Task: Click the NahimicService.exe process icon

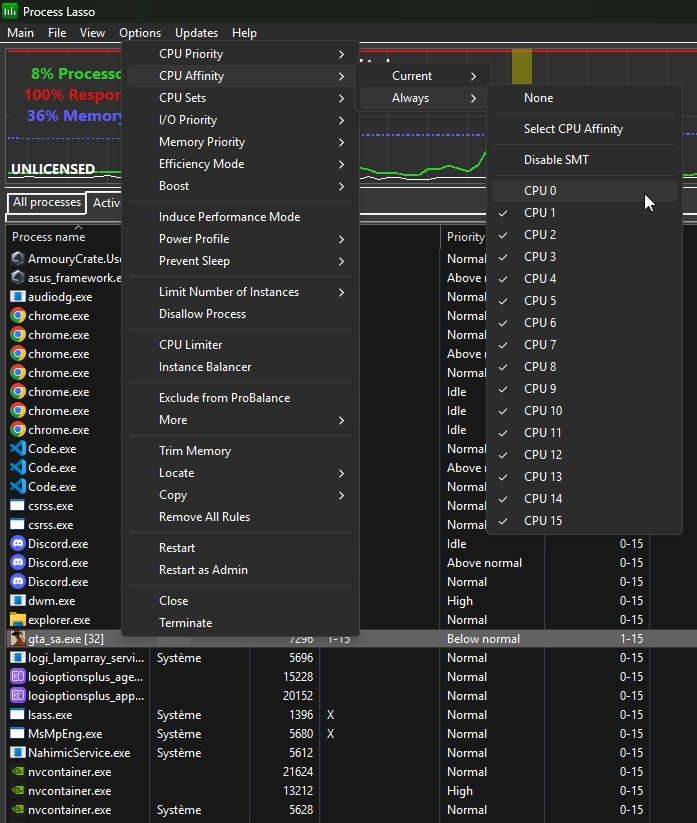Action: tap(18, 752)
